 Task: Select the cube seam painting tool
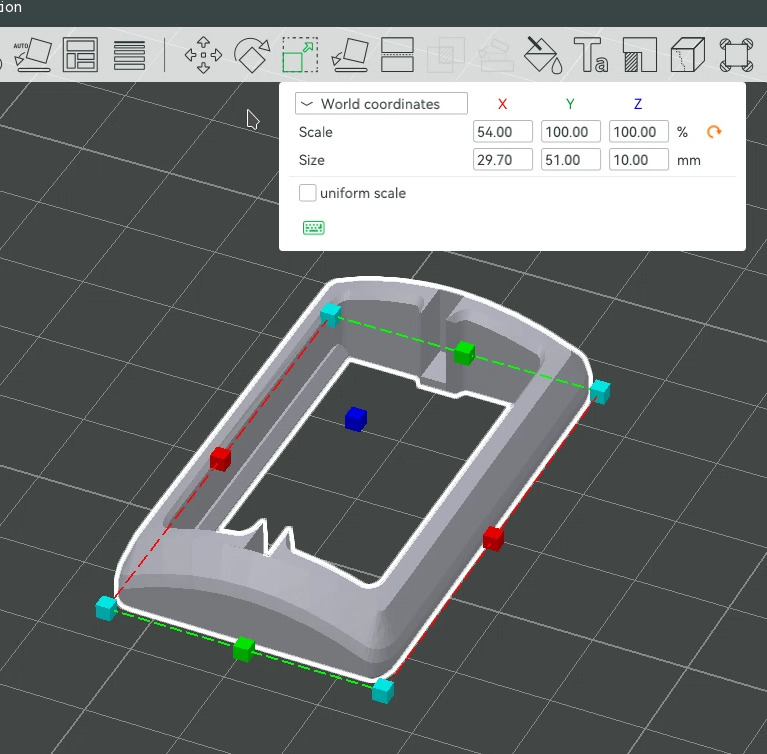click(688, 54)
